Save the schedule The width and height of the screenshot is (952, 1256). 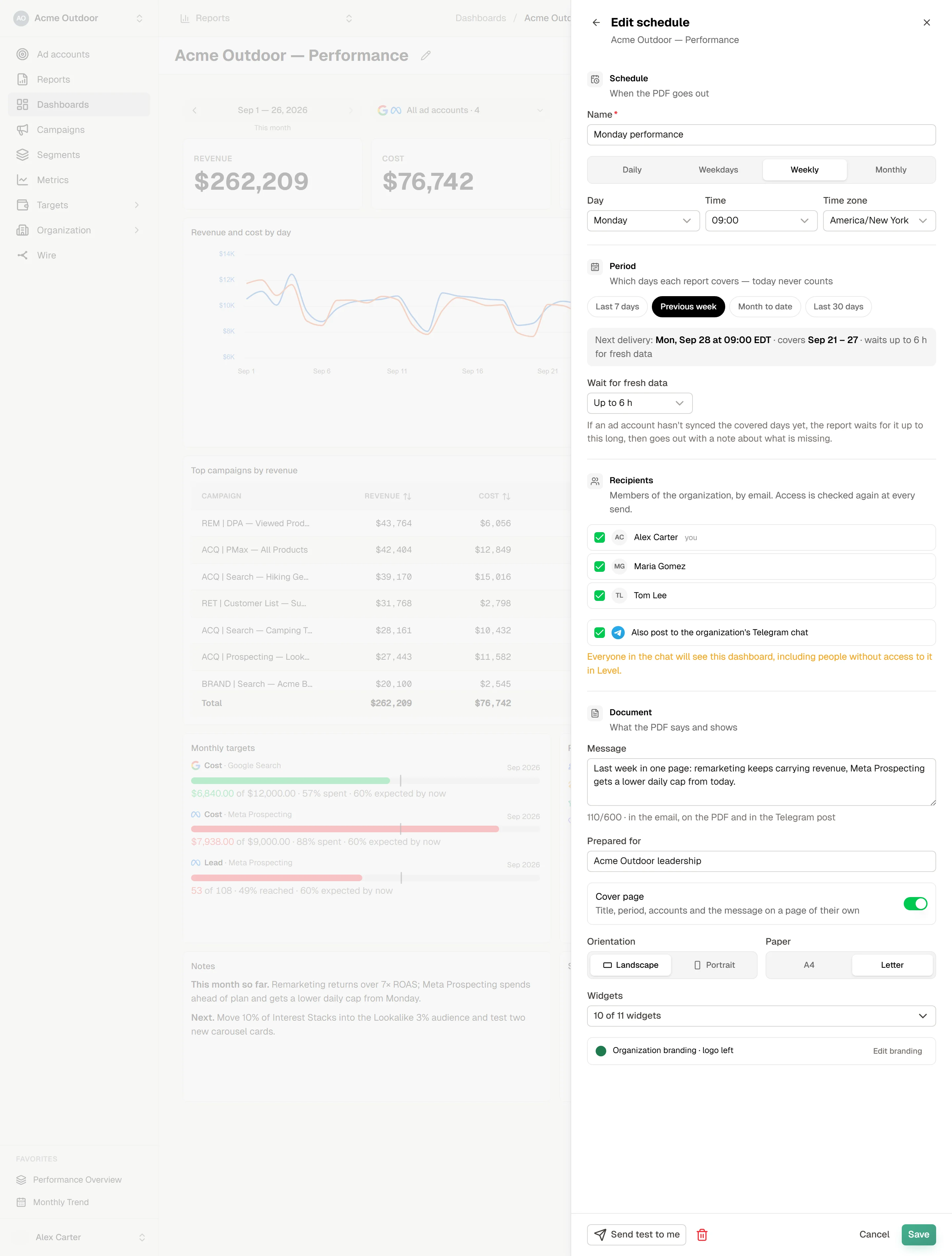[919, 1235]
